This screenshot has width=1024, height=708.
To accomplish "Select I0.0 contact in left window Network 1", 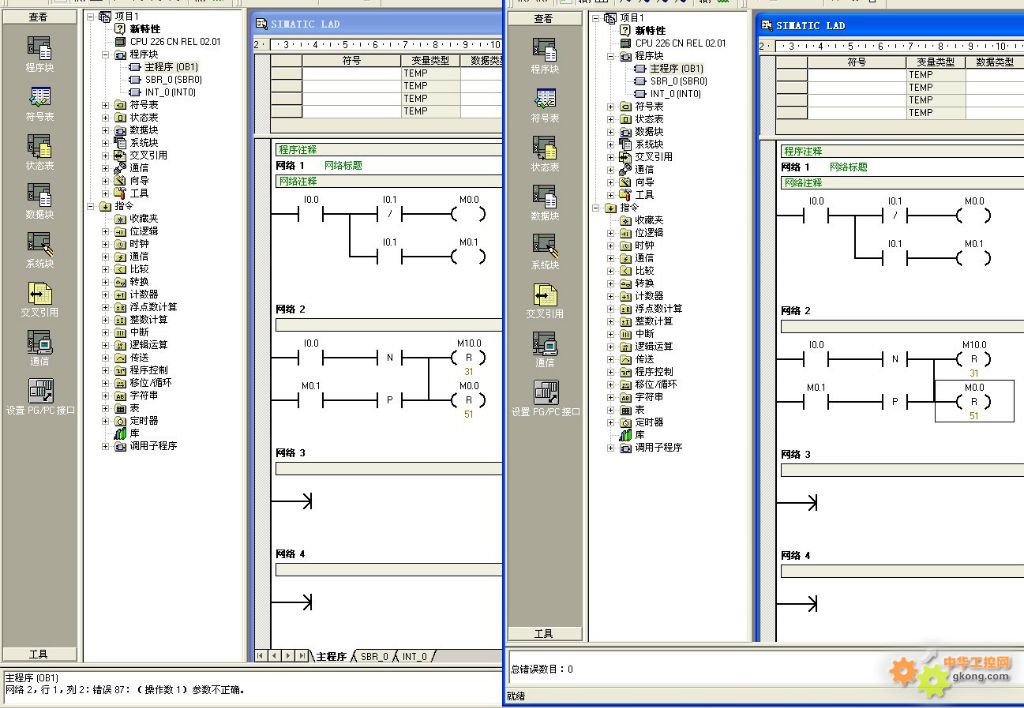I will [x=311, y=209].
